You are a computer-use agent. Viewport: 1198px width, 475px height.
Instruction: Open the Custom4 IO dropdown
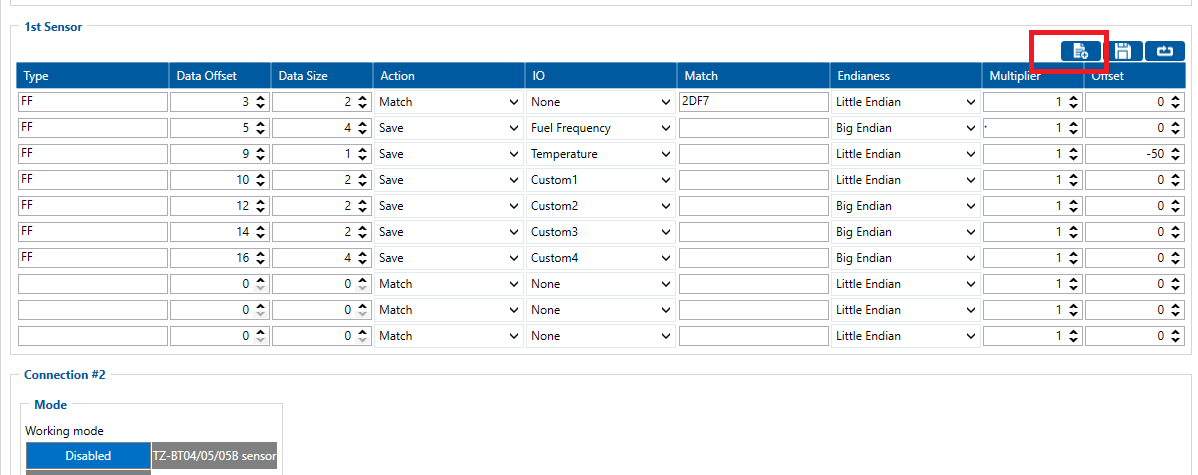point(601,258)
